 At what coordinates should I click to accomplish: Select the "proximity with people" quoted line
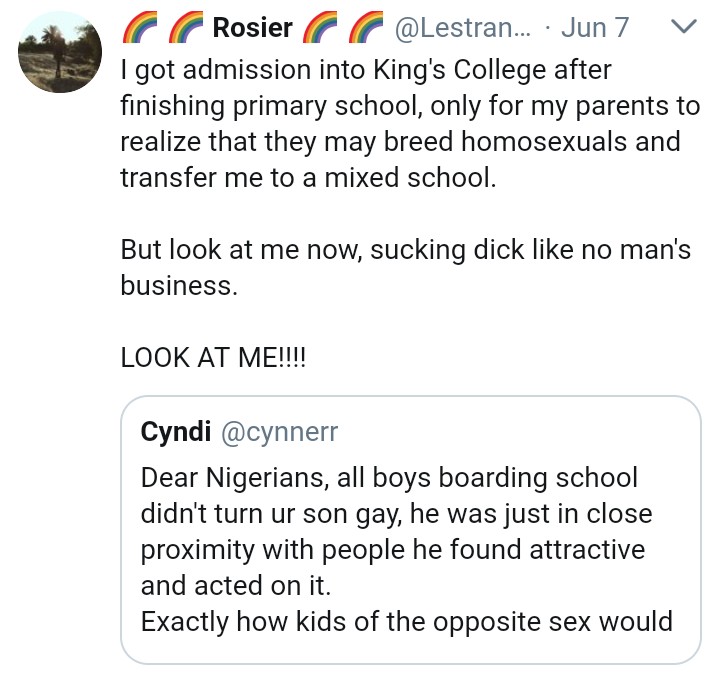coord(393,550)
